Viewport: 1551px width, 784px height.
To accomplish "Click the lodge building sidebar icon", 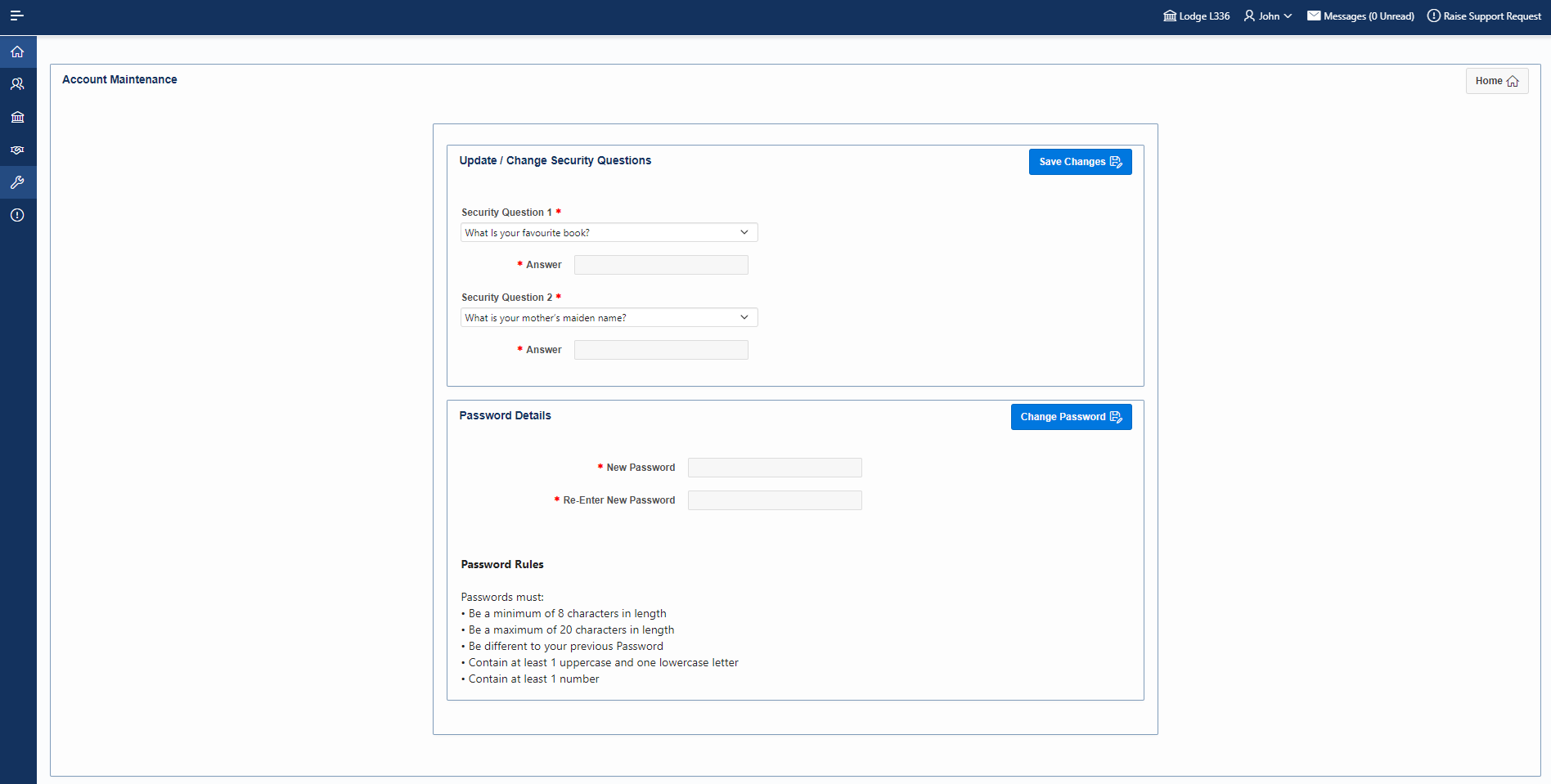I will point(17,117).
